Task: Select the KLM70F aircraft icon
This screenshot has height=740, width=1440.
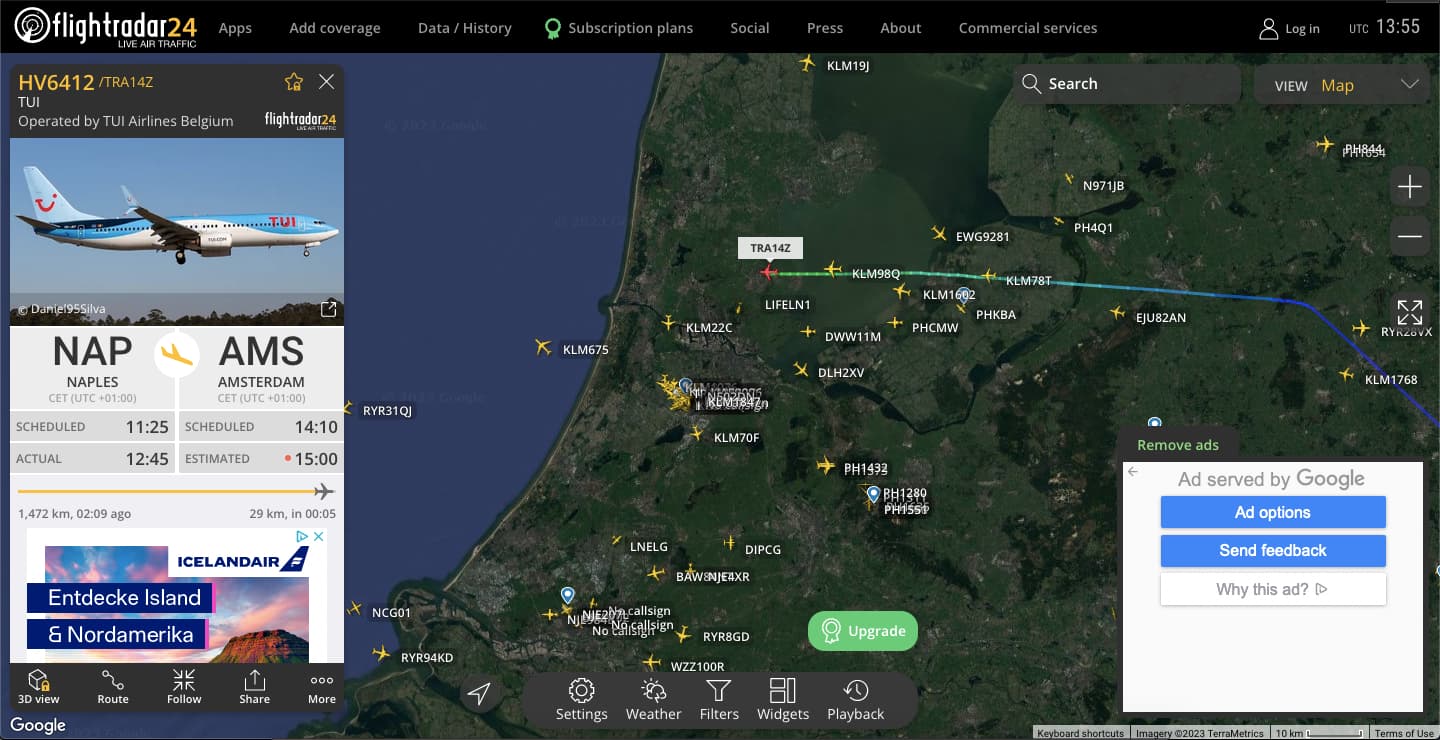Action: (697, 433)
